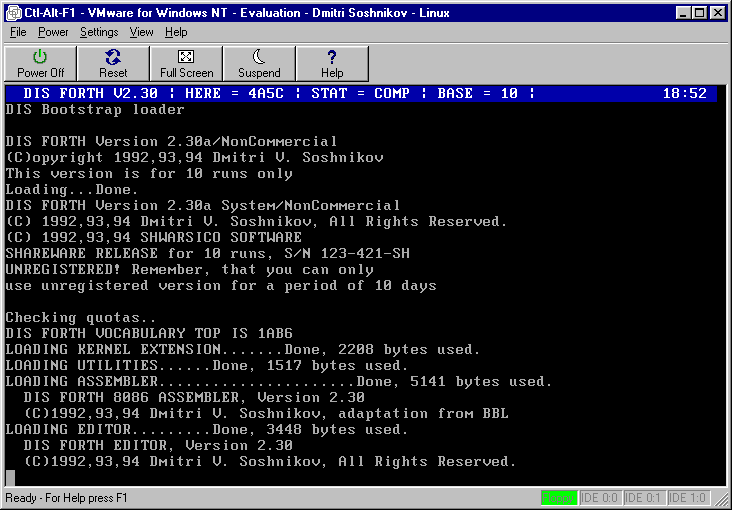The image size is (732, 510).
Task: Click the 'DIS Bootstrap loader' line
Action: point(95,110)
